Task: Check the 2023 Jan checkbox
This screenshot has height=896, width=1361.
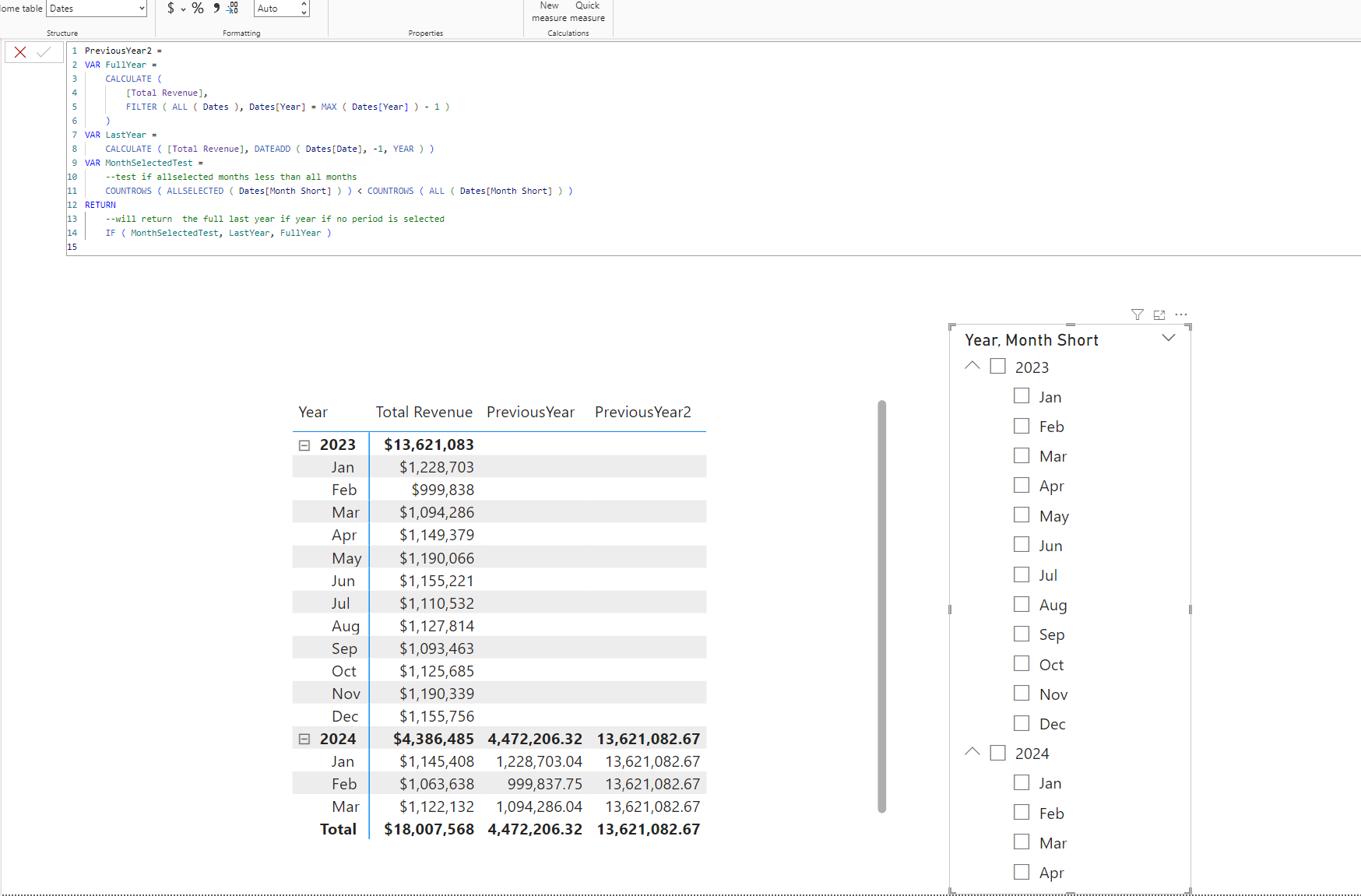Action: (x=1022, y=395)
